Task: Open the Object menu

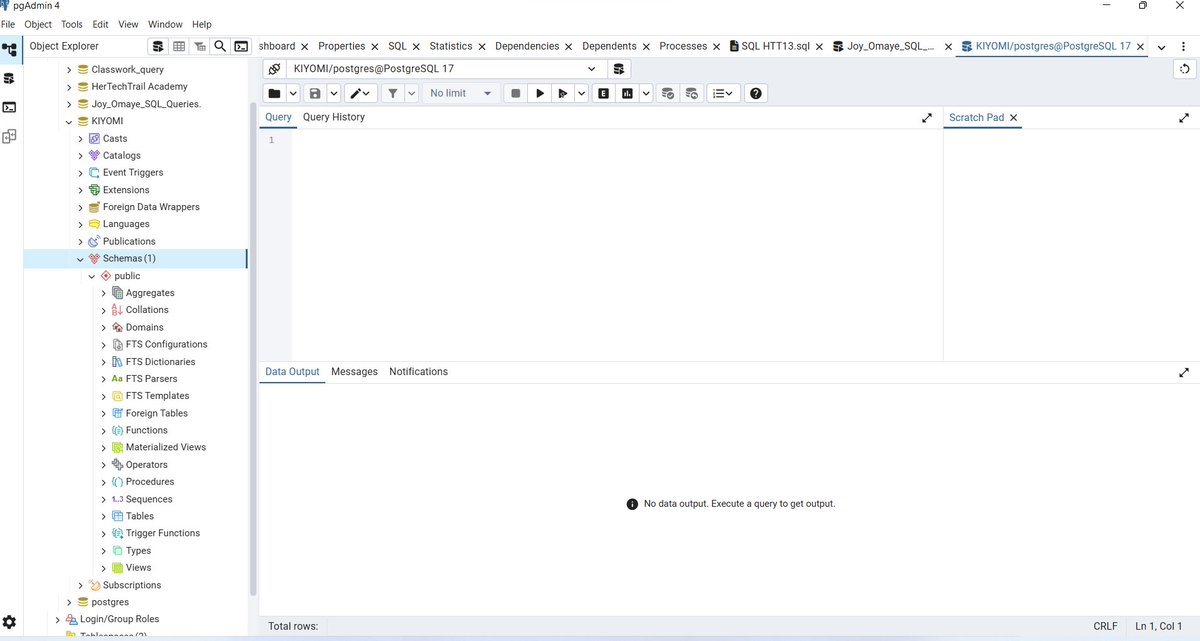Action: [x=38, y=24]
